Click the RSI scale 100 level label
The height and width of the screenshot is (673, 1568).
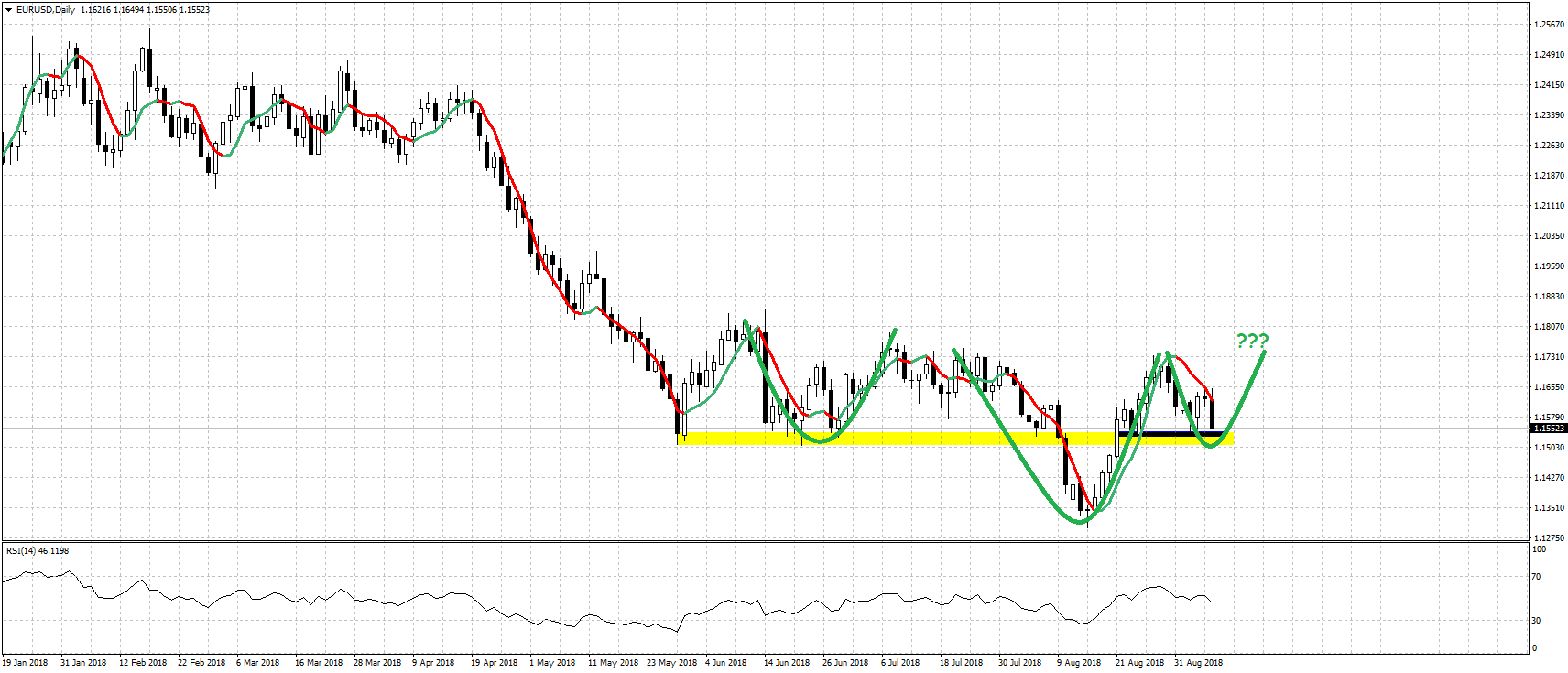tap(1540, 549)
